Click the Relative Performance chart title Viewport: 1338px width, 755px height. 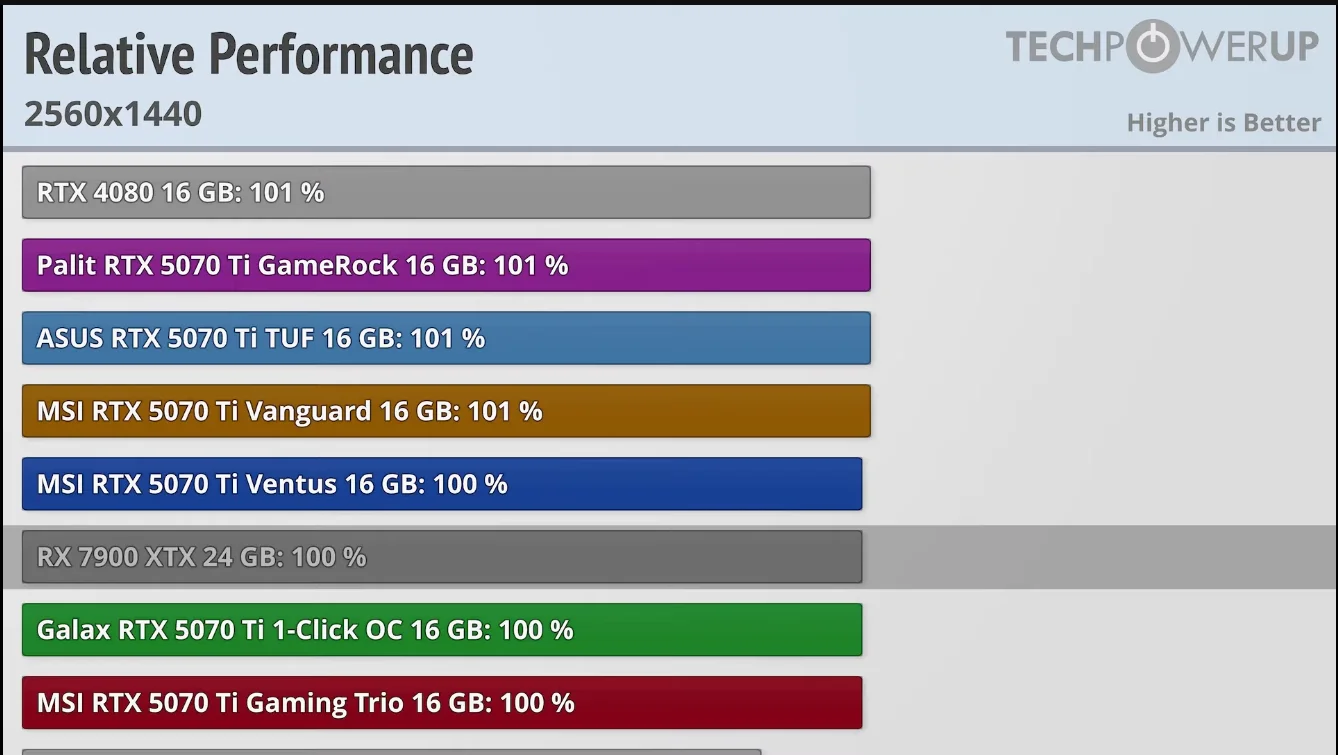click(x=248, y=54)
